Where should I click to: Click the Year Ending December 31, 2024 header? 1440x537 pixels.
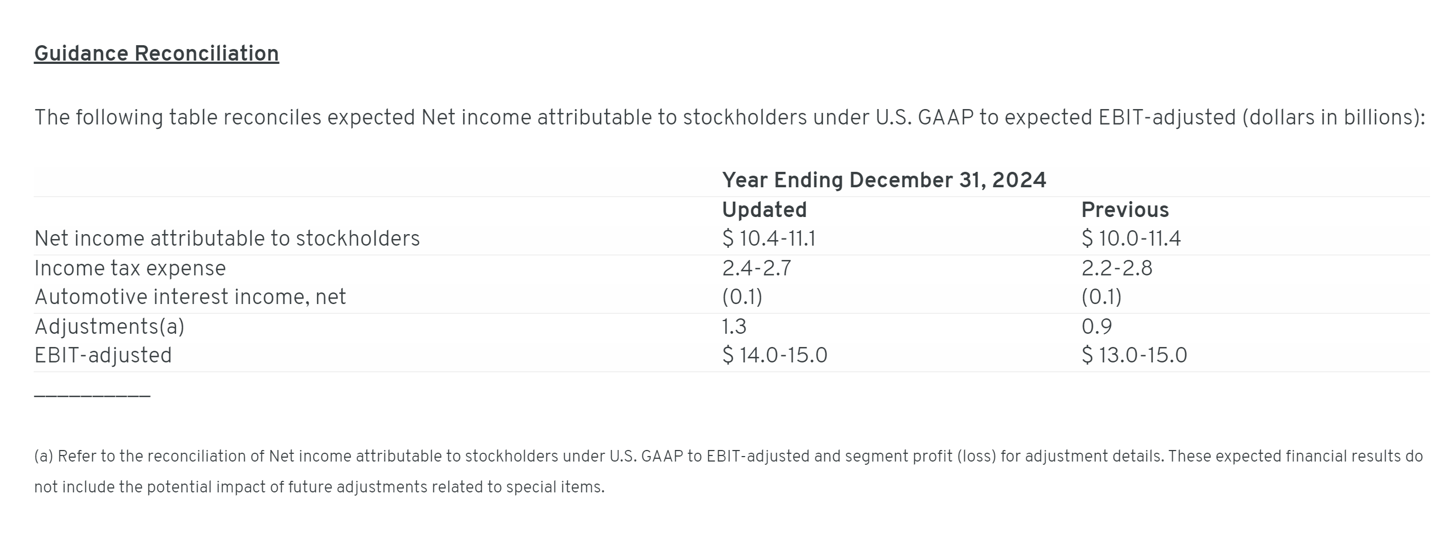coord(884,180)
